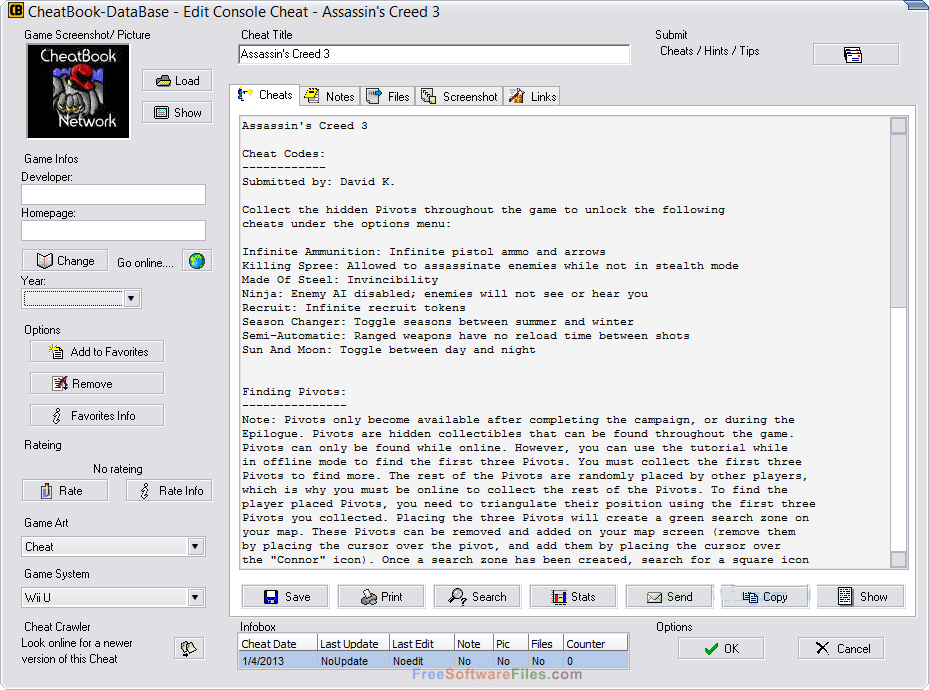Click the Show button beside Copy
Viewport: 929px width, 690px height.
[x=861, y=596]
